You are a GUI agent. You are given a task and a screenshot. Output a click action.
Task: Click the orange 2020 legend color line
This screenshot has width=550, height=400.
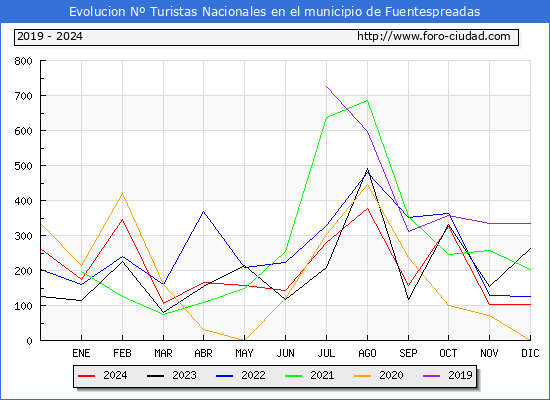point(362,376)
